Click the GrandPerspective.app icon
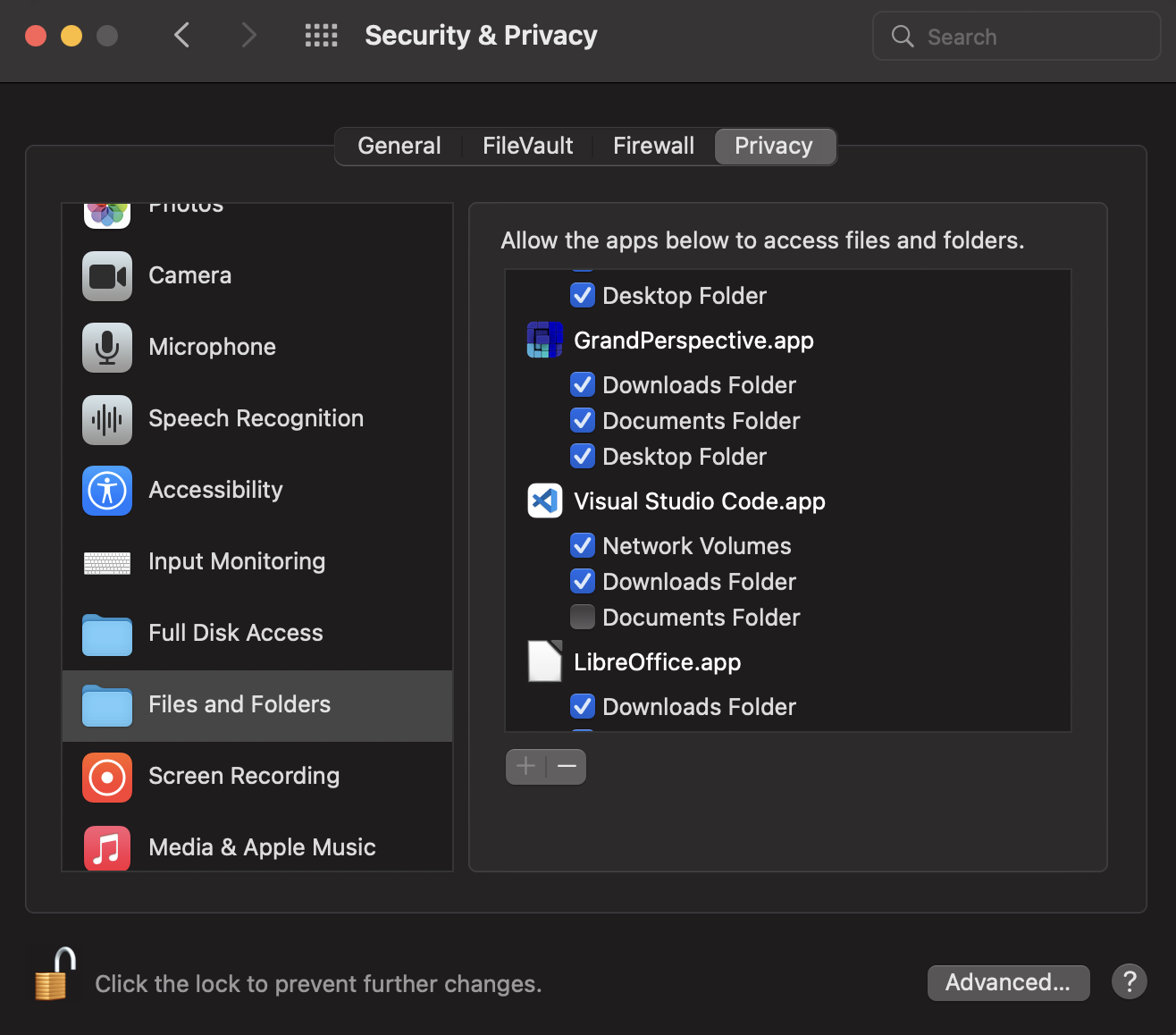The height and width of the screenshot is (1035, 1176). pos(544,340)
